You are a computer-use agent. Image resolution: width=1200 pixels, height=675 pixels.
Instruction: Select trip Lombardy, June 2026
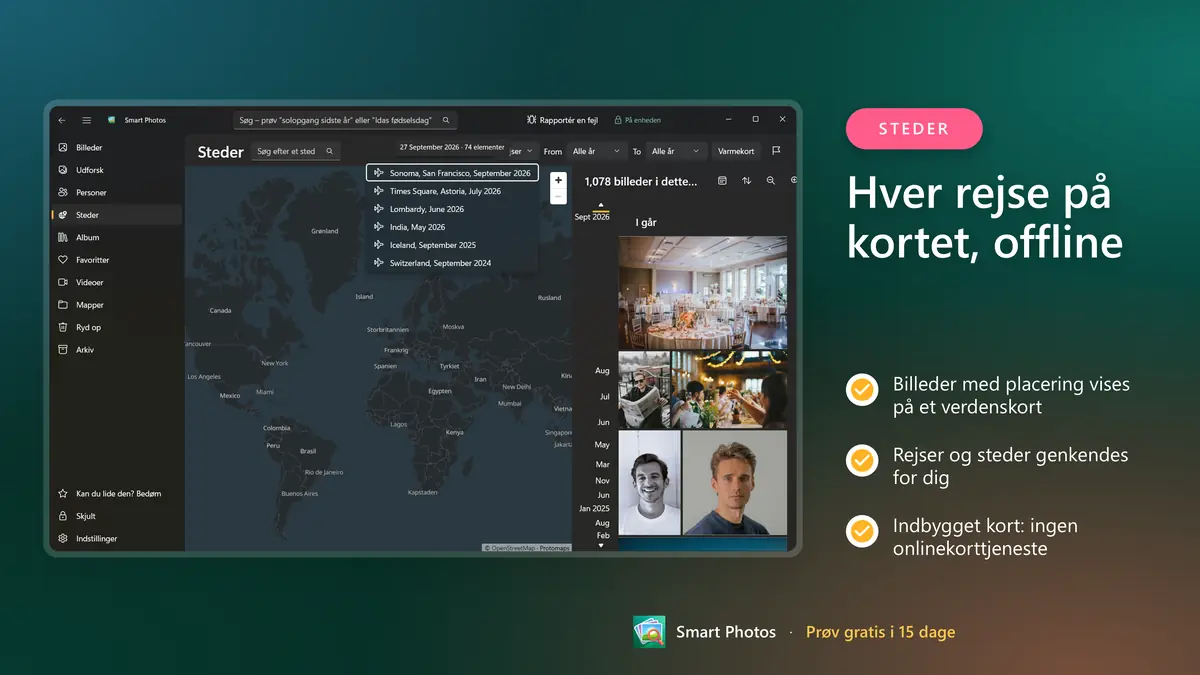pyautogui.click(x=453, y=209)
